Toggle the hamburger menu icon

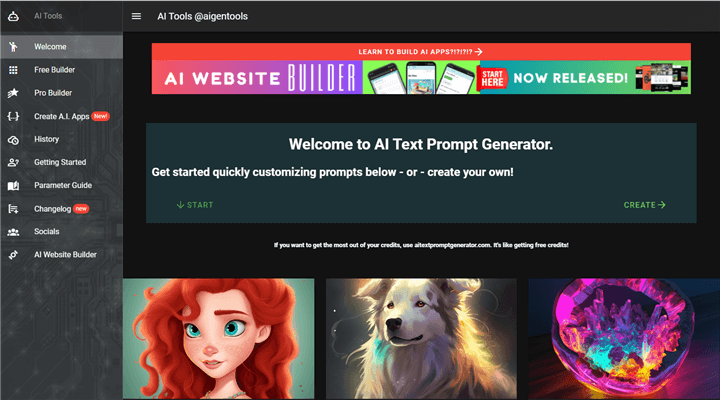tap(136, 16)
